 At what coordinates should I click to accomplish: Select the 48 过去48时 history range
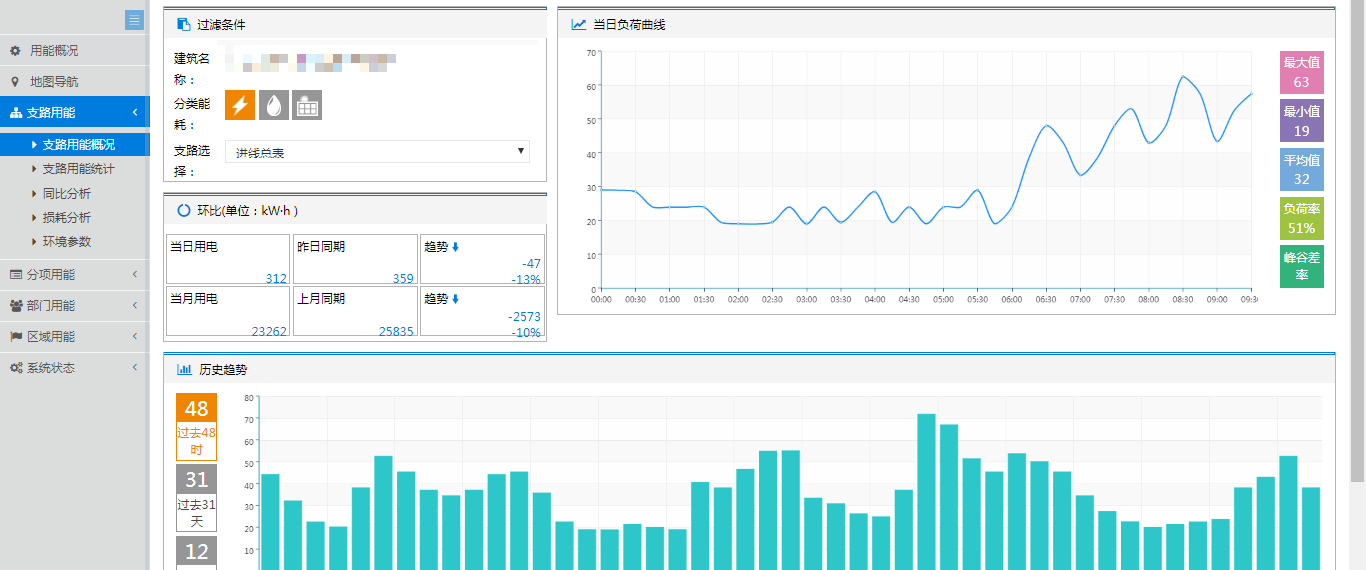[196, 427]
